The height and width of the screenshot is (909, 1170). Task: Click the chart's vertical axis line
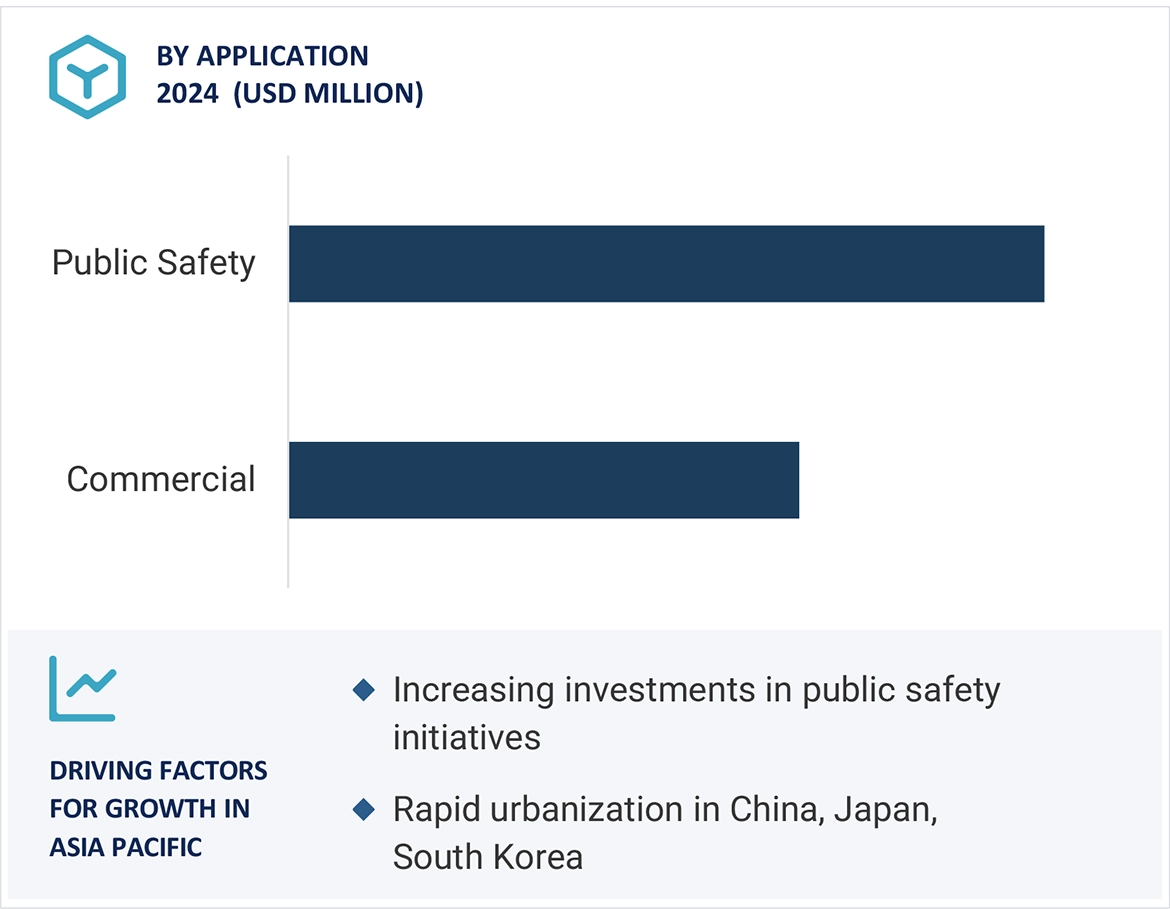coord(288,400)
